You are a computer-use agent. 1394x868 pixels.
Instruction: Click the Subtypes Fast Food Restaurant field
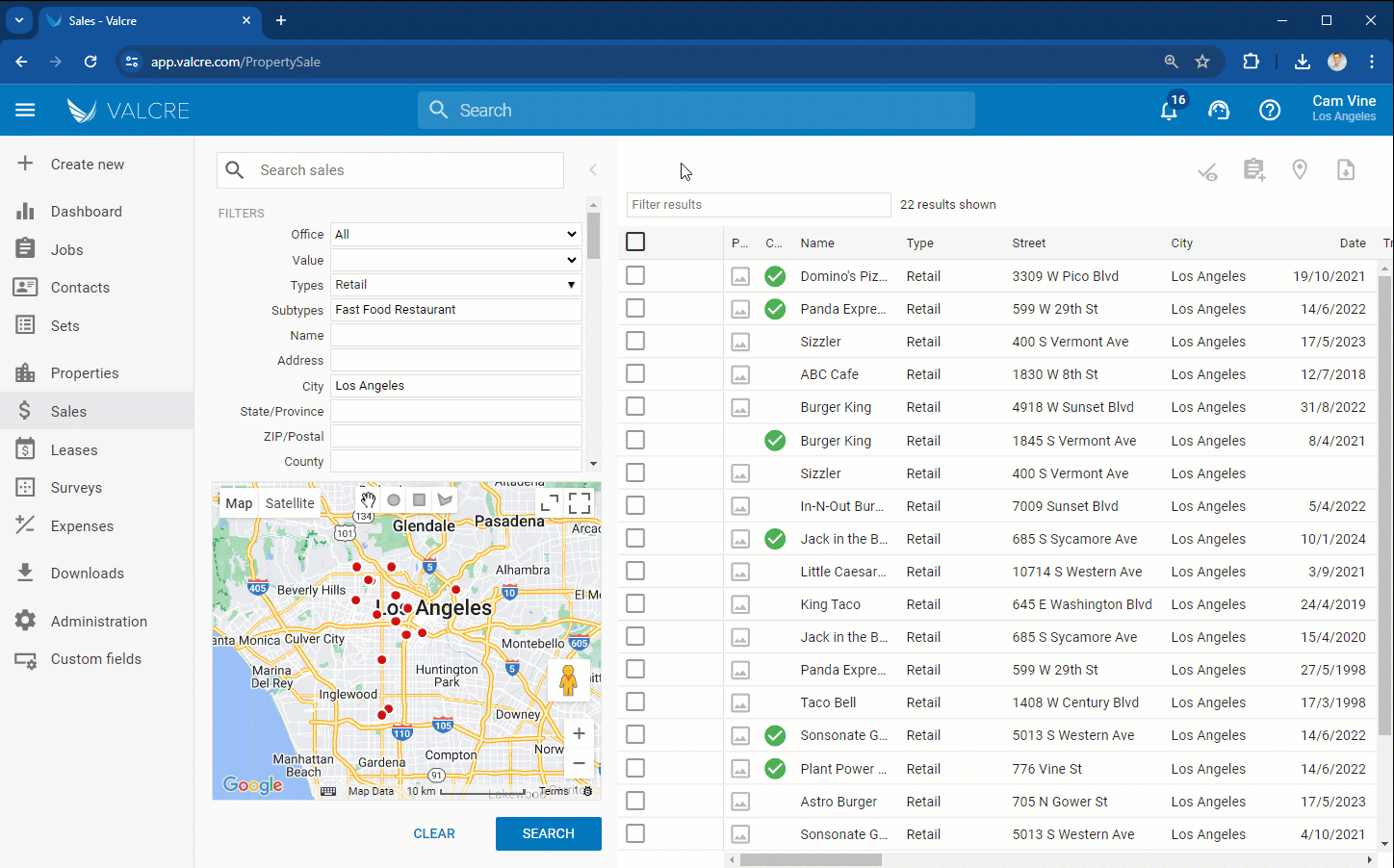456,310
